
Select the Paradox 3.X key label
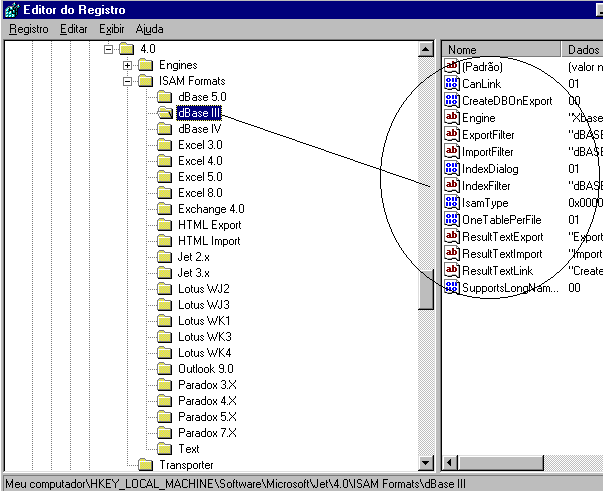[207, 385]
